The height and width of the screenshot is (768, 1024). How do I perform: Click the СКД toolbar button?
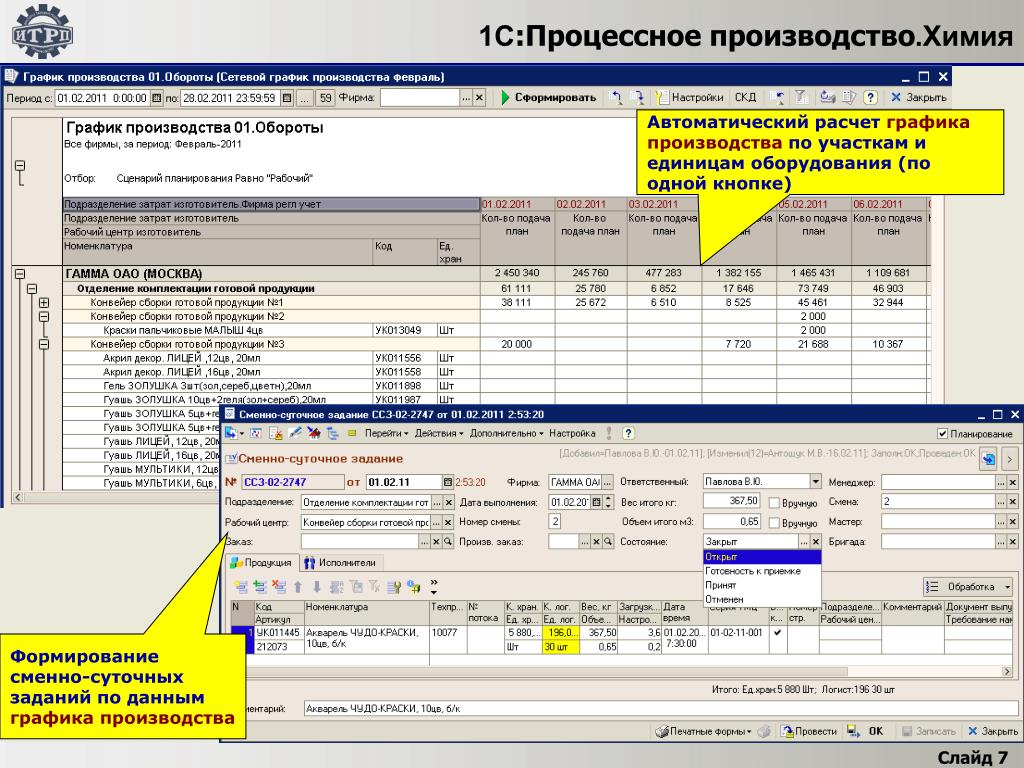[x=745, y=98]
